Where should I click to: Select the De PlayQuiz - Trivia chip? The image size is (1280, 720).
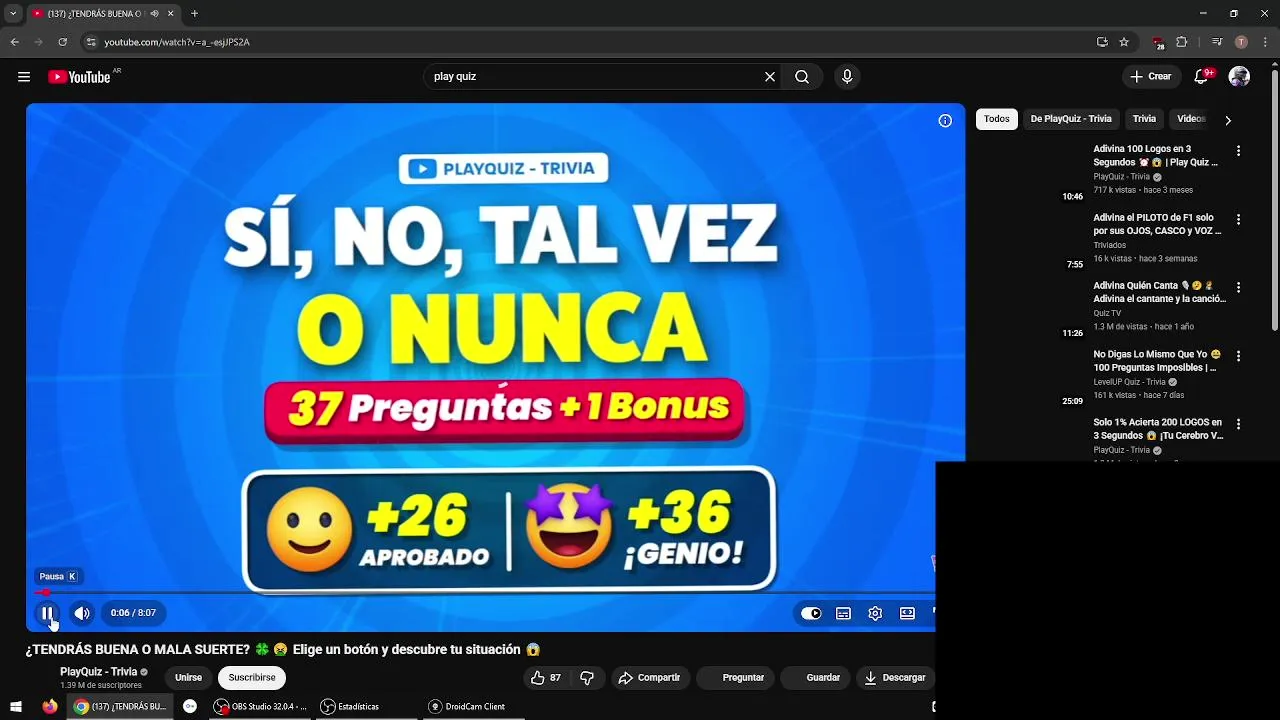1071,119
